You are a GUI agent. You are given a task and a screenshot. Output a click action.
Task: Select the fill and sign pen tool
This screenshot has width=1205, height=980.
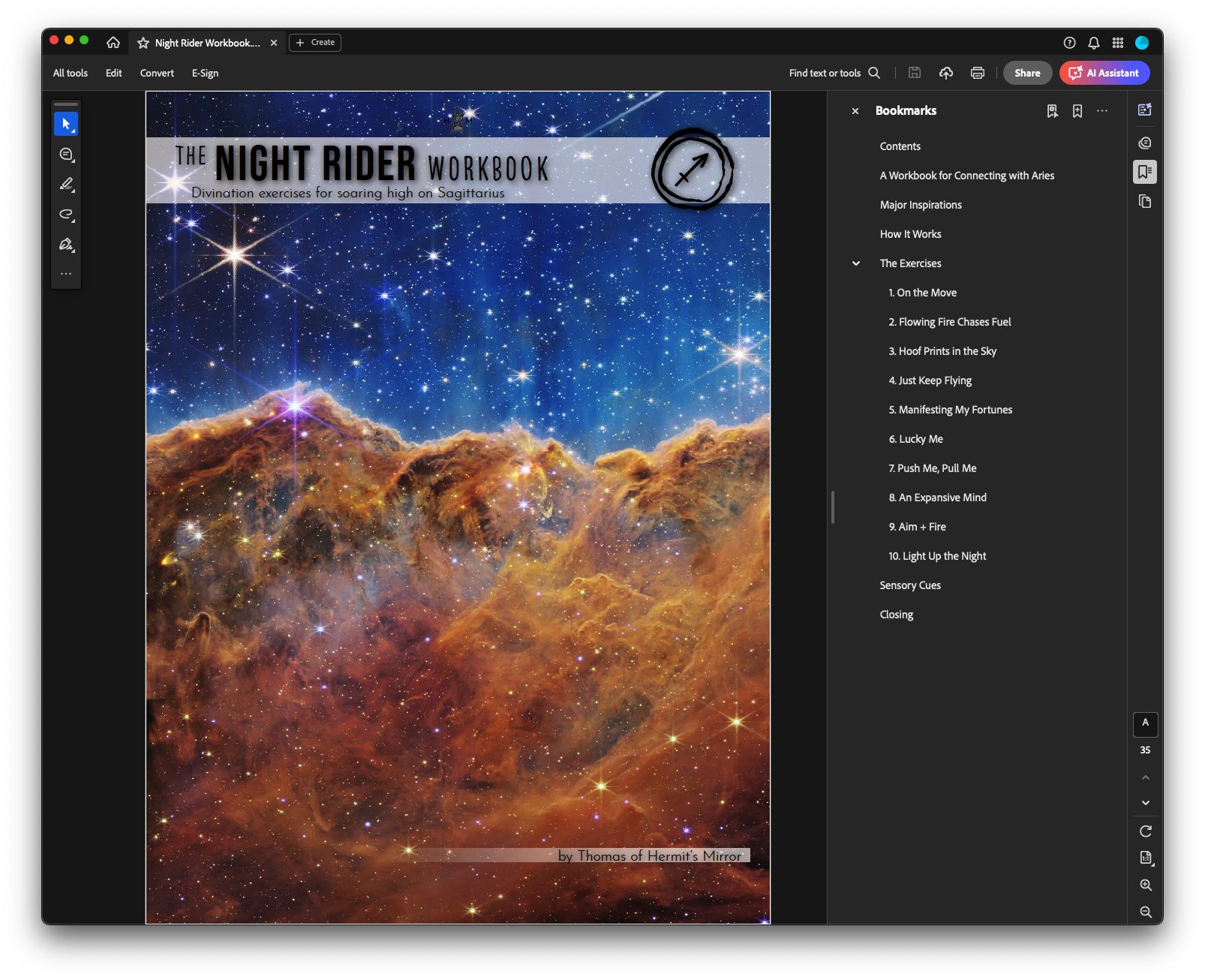pyautogui.click(x=66, y=245)
